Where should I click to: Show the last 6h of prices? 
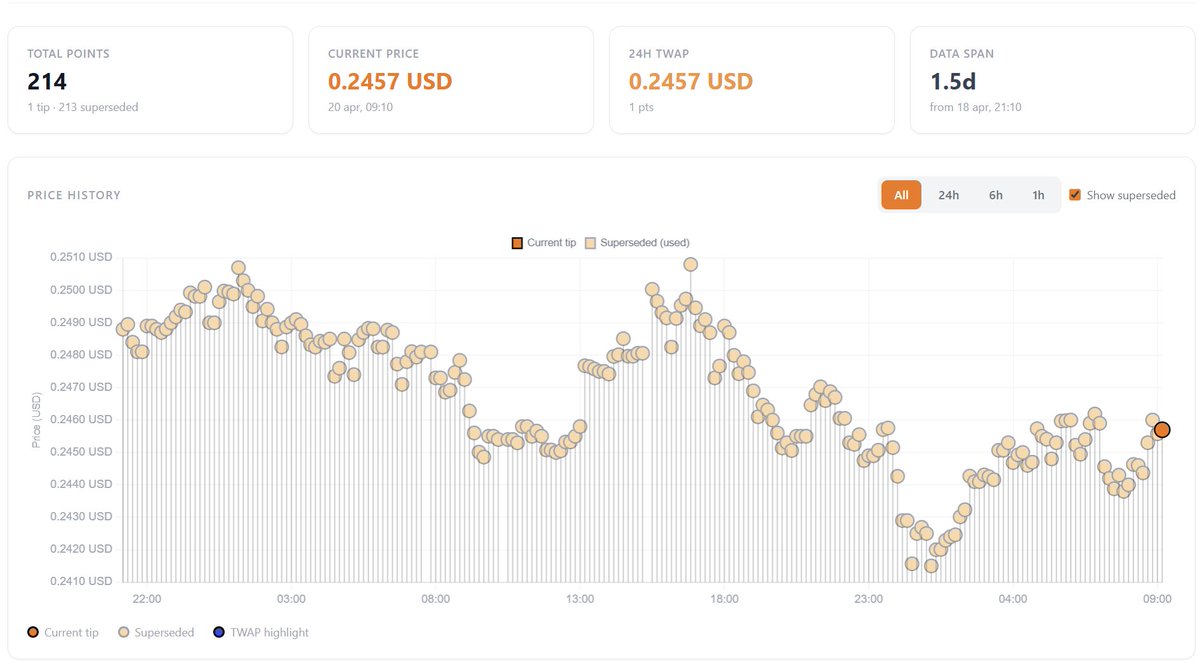pos(996,195)
